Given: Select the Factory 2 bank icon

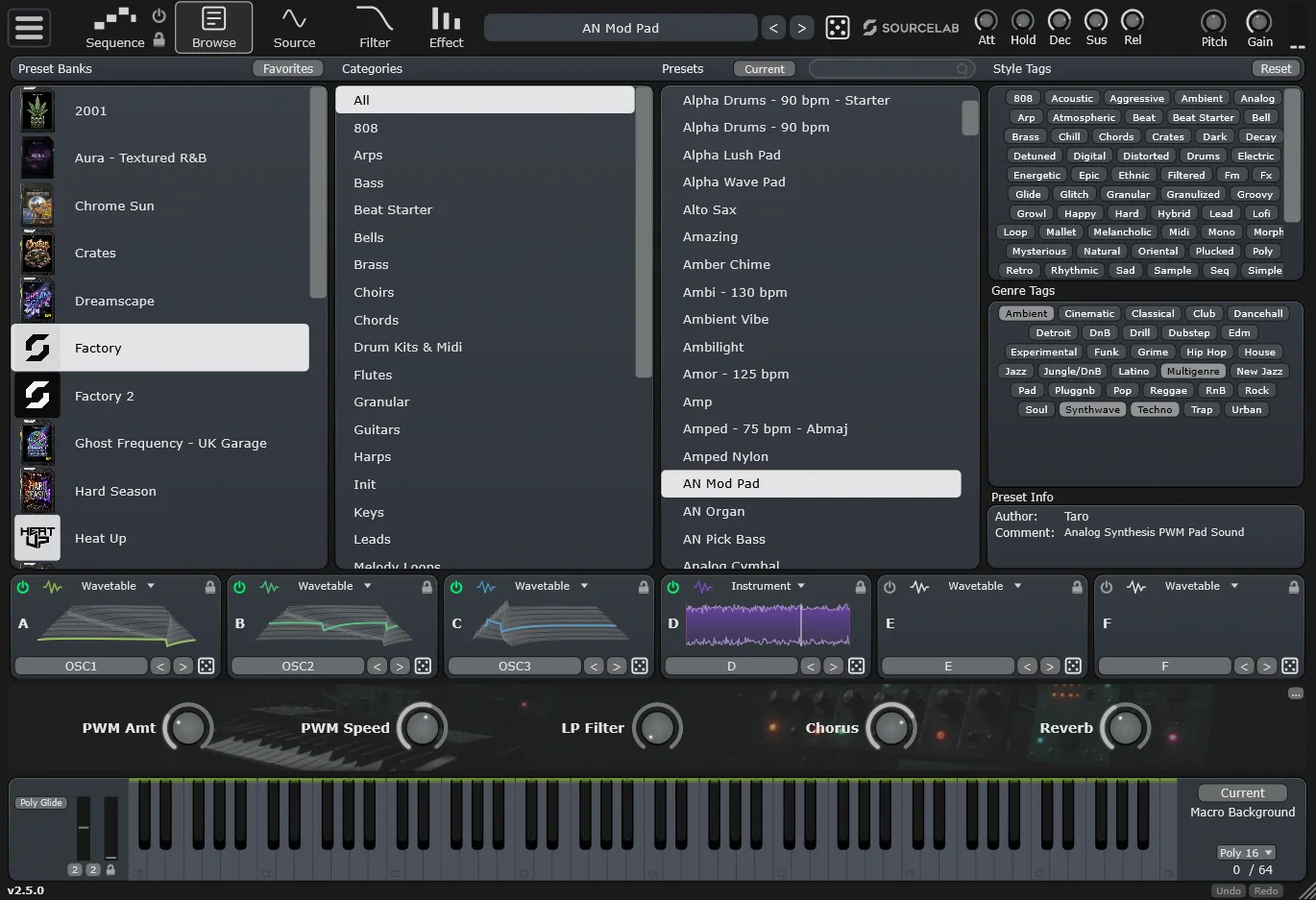Looking at the screenshot, I should pyautogui.click(x=37, y=396).
